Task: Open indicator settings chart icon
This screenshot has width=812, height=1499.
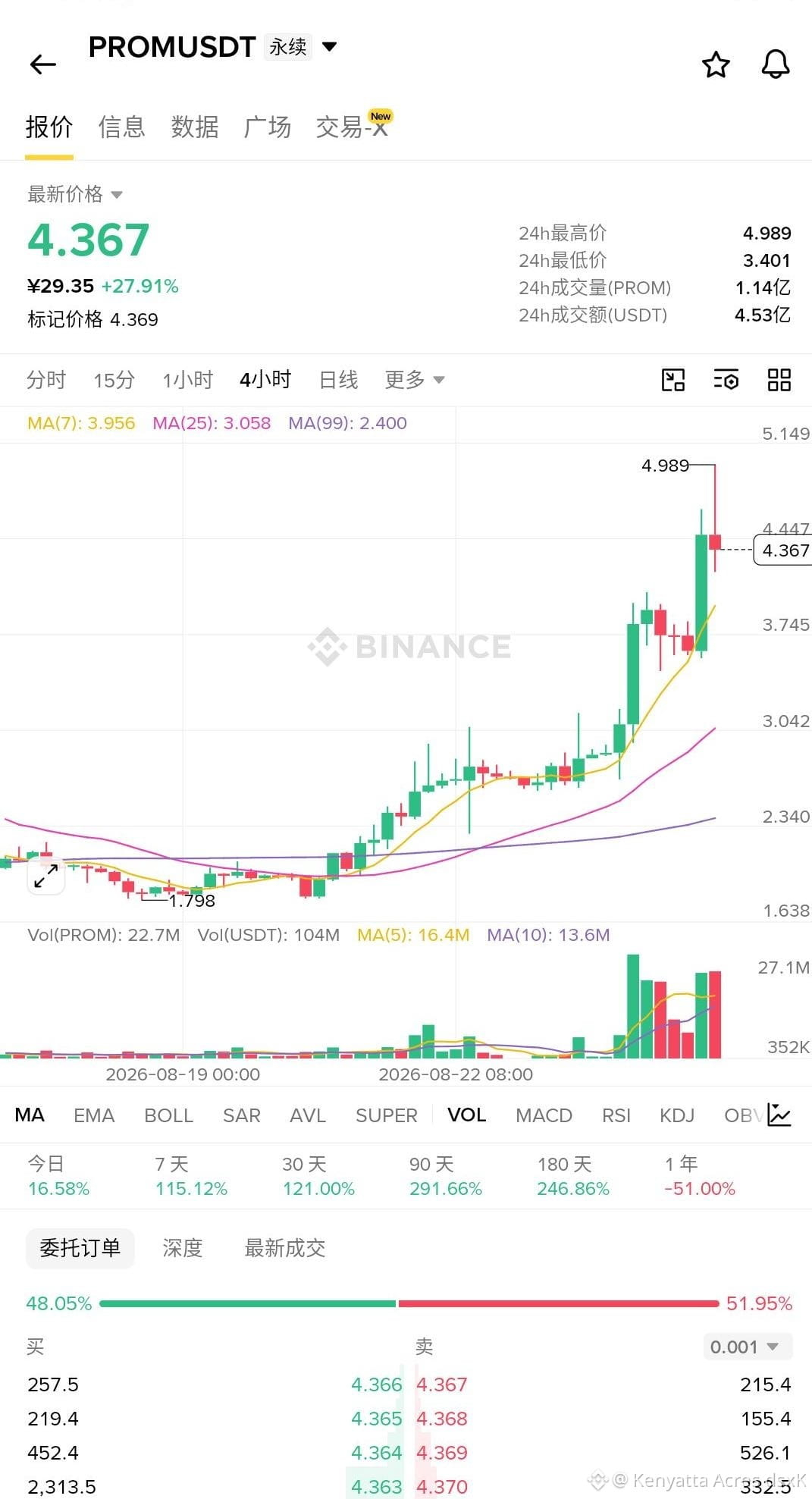Action: (779, 1115)
